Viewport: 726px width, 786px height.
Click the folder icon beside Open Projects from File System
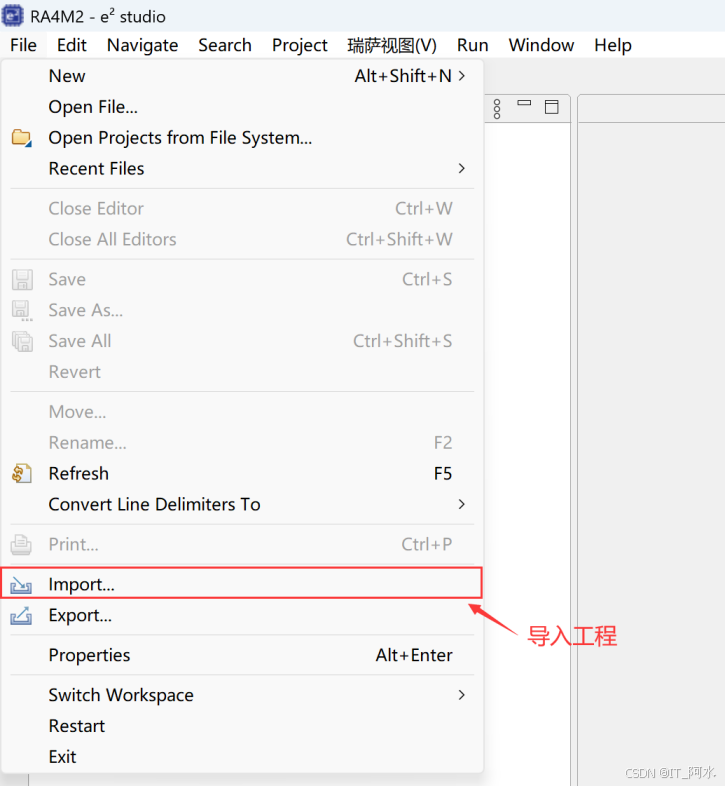22,137
